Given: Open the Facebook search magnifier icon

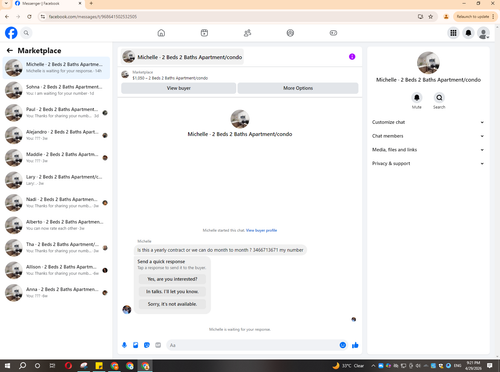Looking at the screenshot, I should tap(26, 33).
